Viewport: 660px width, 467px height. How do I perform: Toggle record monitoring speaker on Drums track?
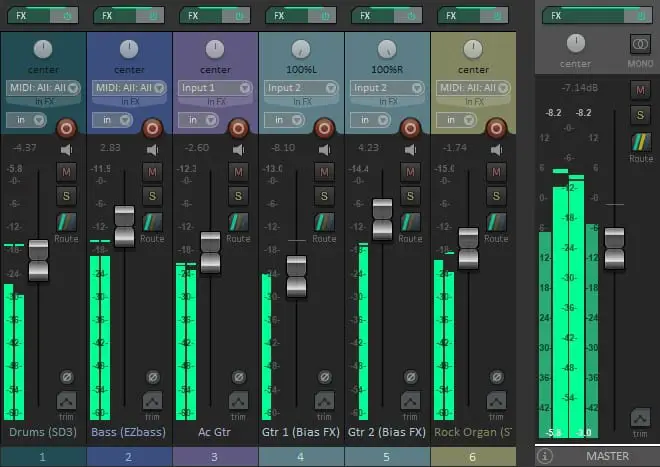coord(67,149)
